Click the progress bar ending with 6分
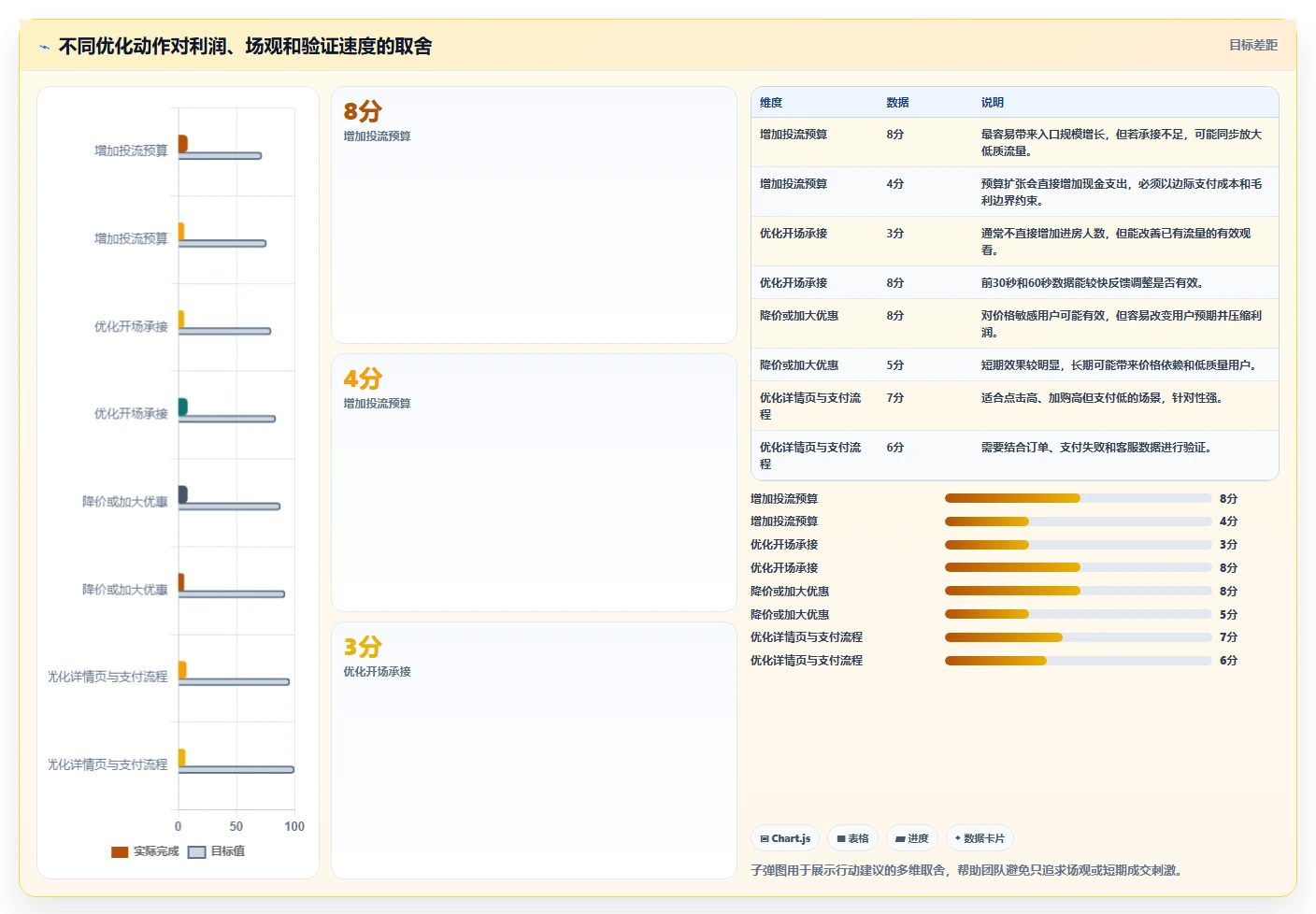Screen dimensions: 1316x914 (x=1078, y=661)
